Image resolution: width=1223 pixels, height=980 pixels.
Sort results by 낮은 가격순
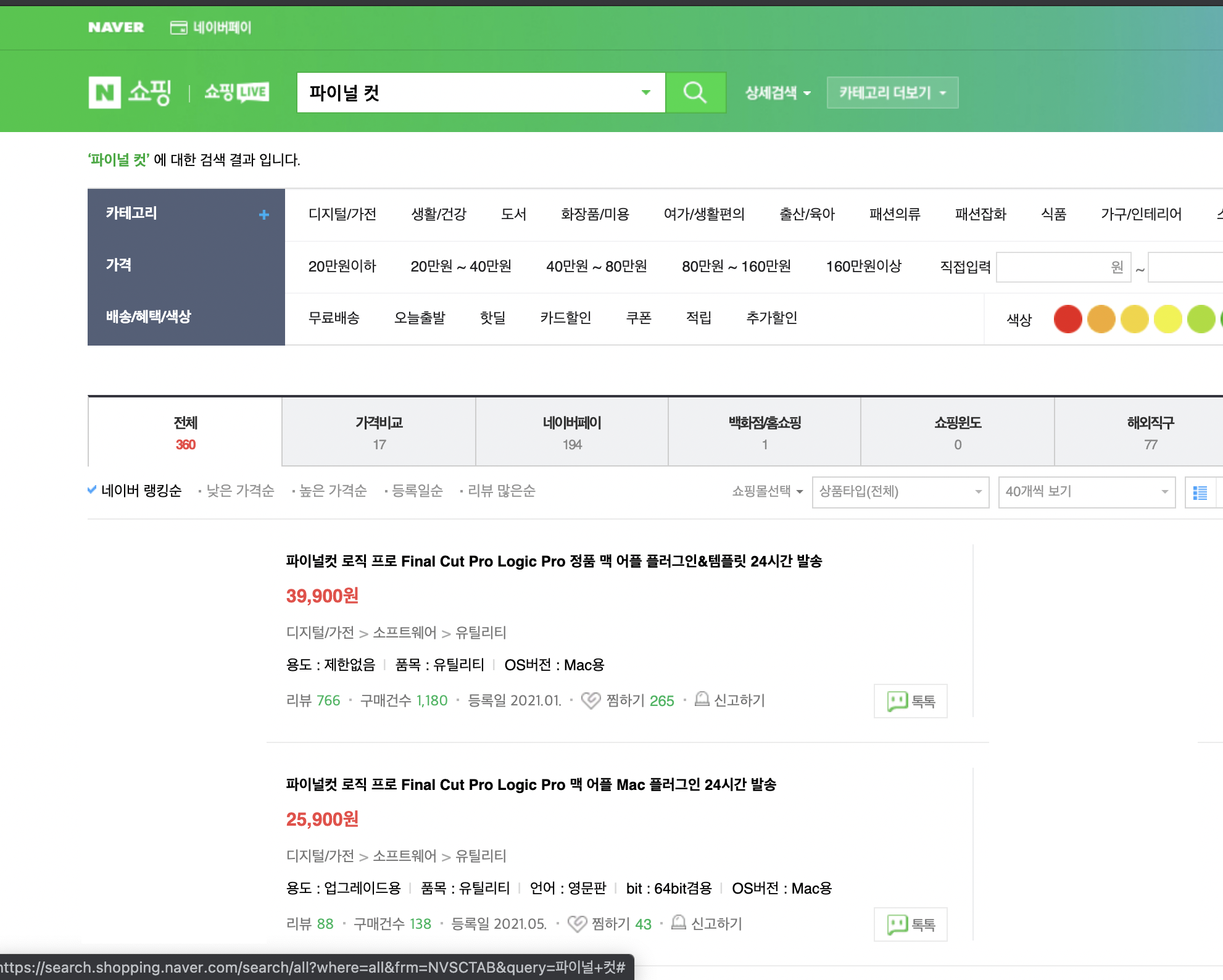click(x=239, y=491)
